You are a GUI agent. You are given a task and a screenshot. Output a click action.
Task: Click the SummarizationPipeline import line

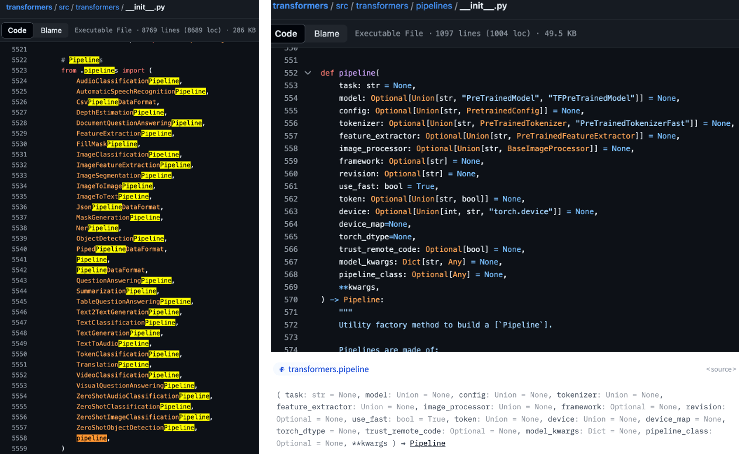point(117,291)
